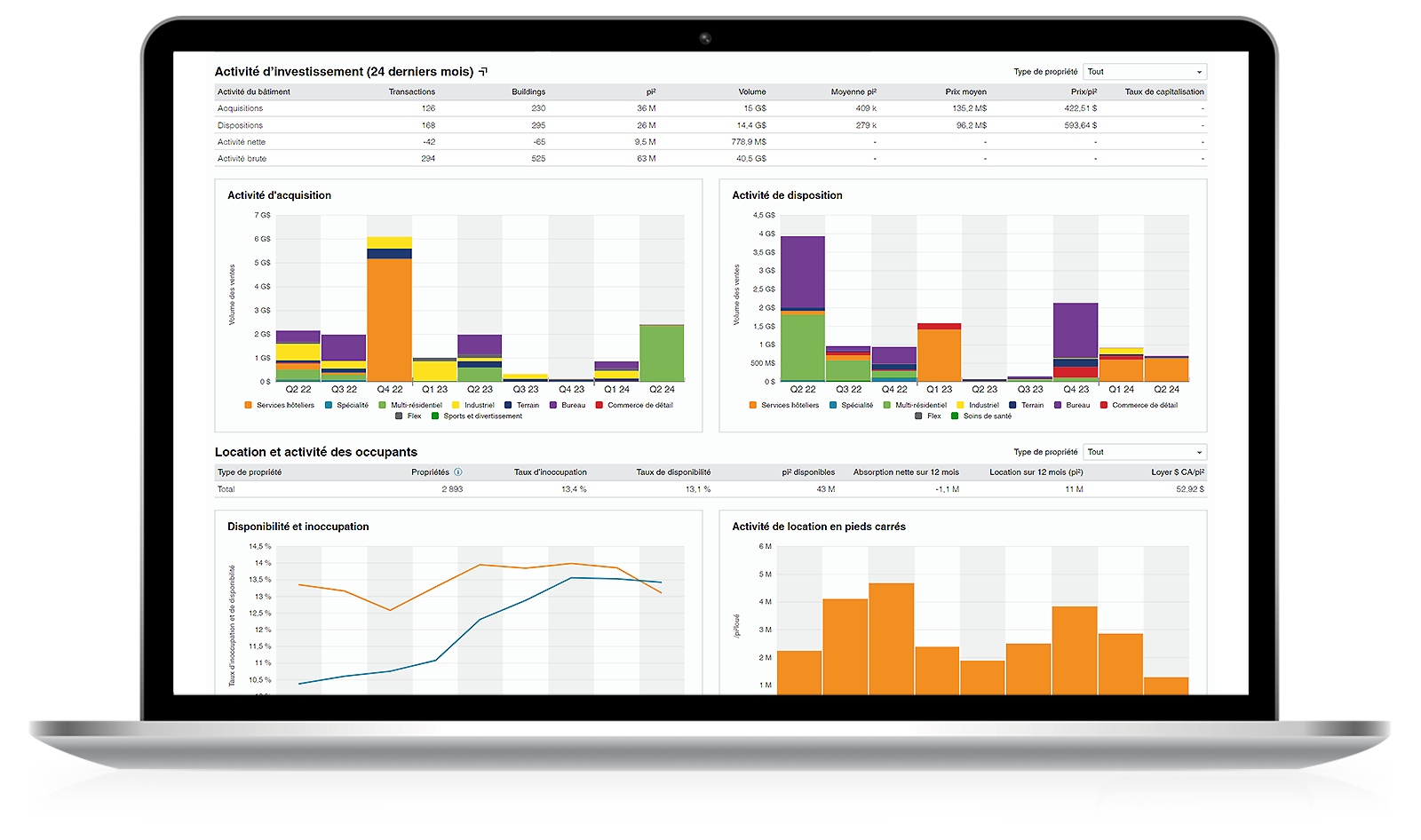Select the Acquisitions row label
Image resolution: width=1421 pixels, height=840 pixels.
[x=240, y=108]
